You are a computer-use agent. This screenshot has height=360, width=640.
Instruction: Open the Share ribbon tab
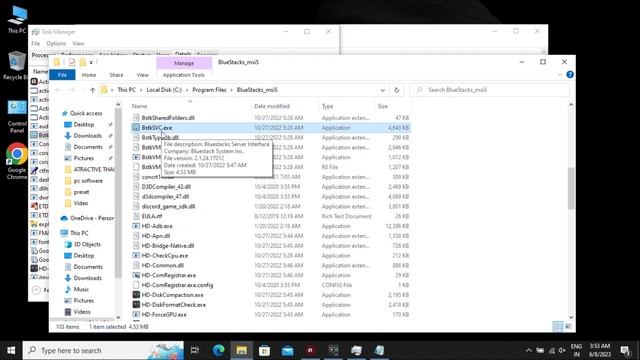pyautogui.click(x=116, y=75)
